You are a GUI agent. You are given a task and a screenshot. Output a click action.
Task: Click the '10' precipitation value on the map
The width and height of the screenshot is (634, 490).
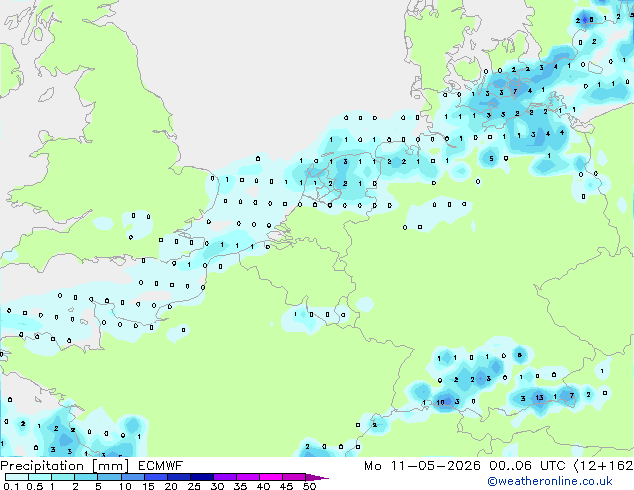tap(440, 402)
